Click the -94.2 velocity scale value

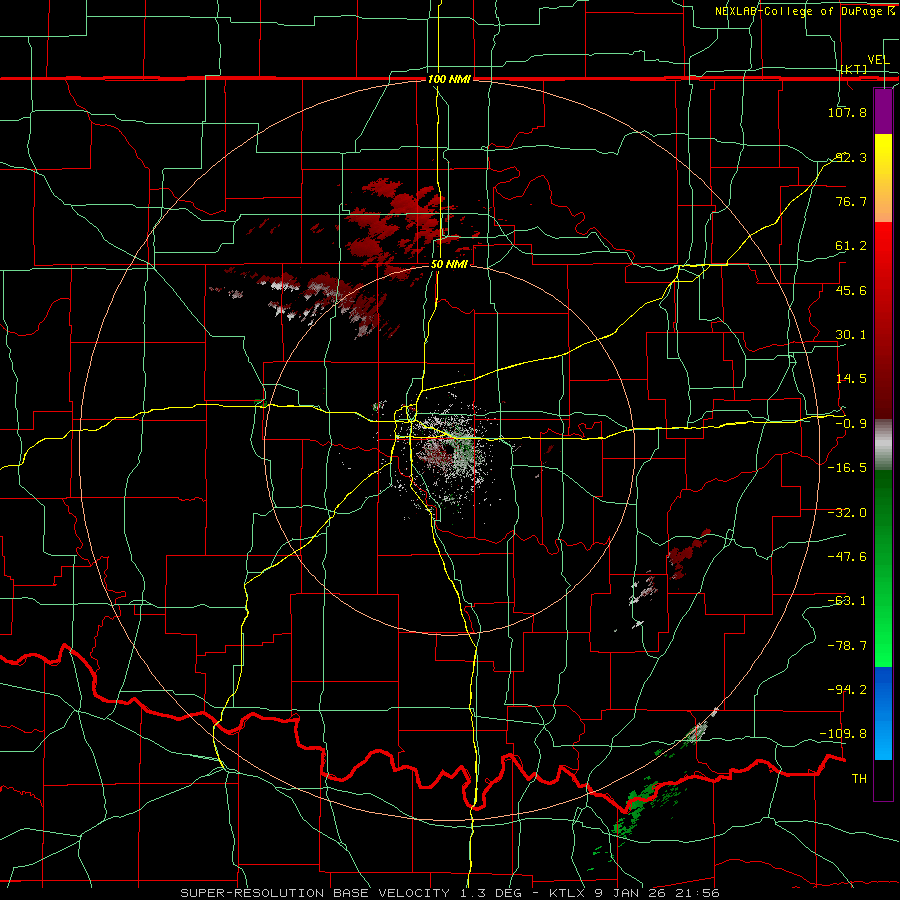tap(847, 690)
